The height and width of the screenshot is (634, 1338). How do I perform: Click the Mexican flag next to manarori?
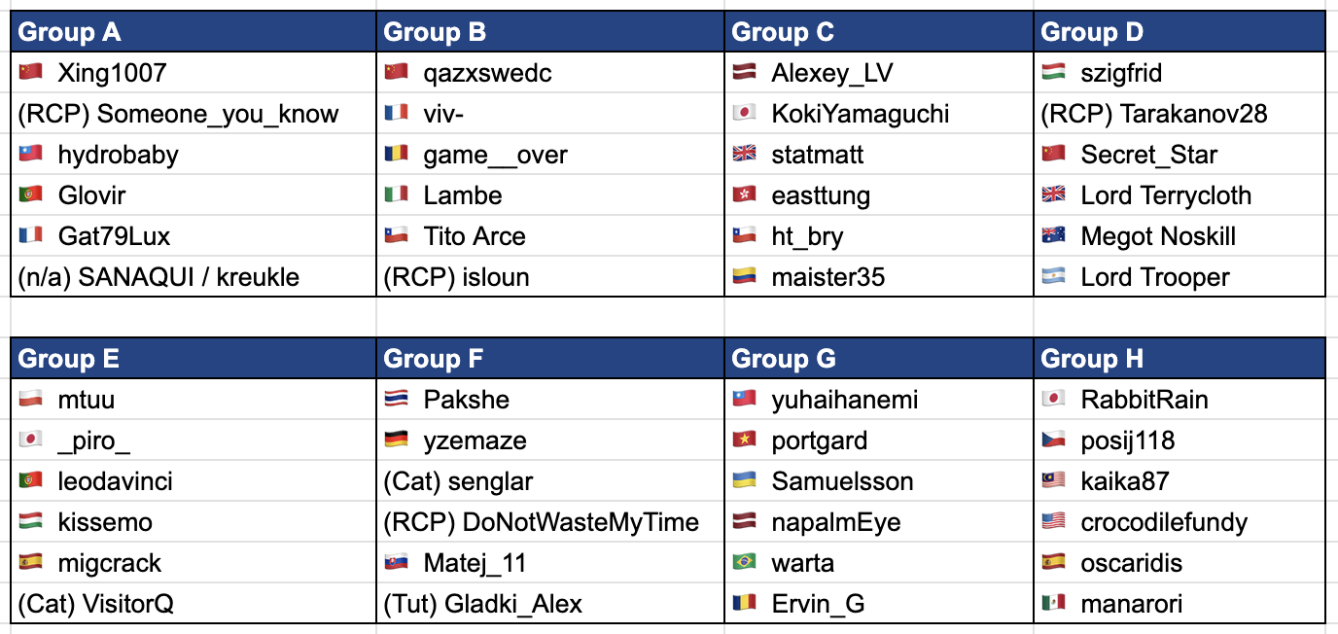(1053, 604)
